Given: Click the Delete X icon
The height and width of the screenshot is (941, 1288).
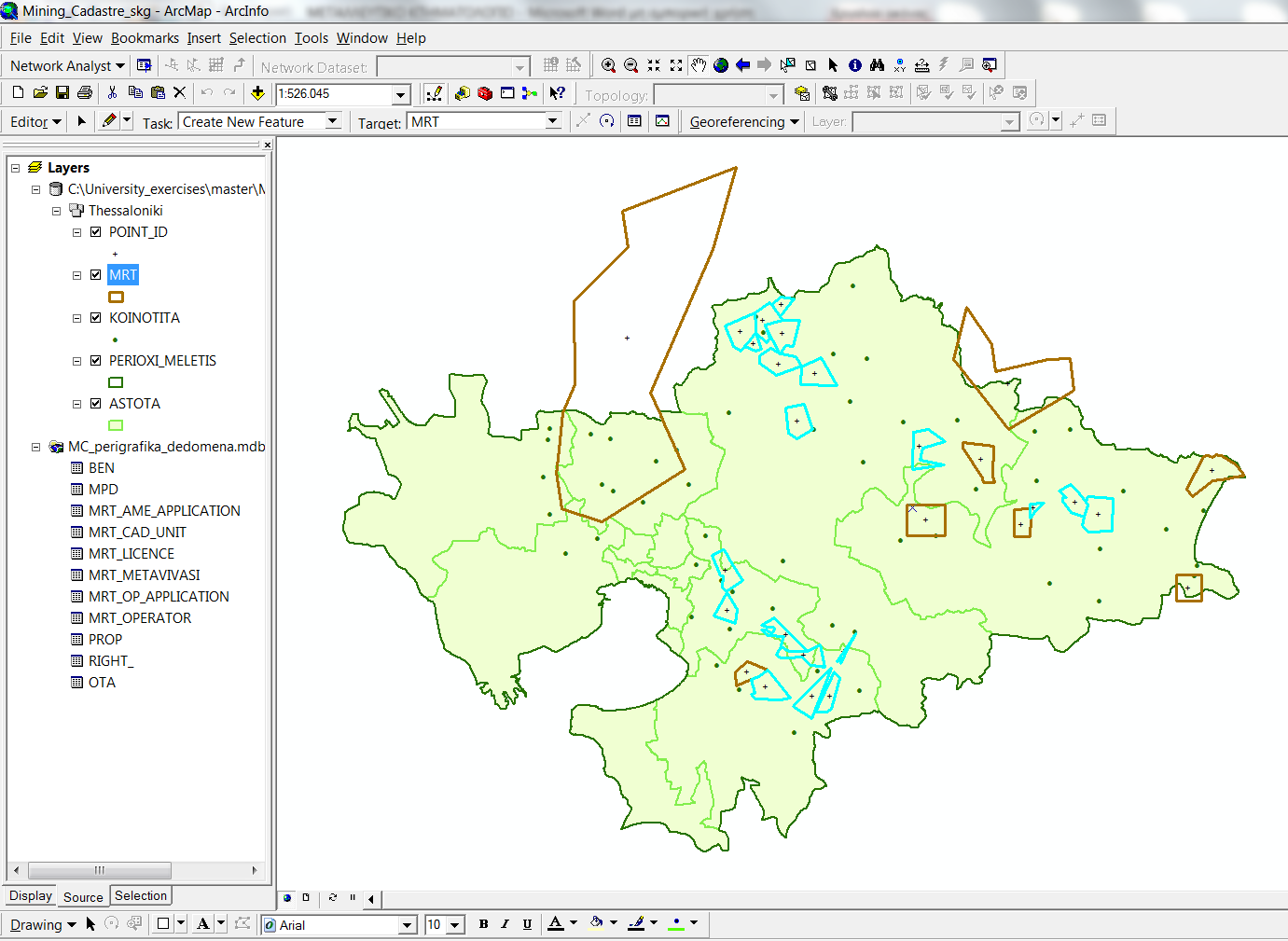Looking at the screenshot, I should tap(180, 93).
